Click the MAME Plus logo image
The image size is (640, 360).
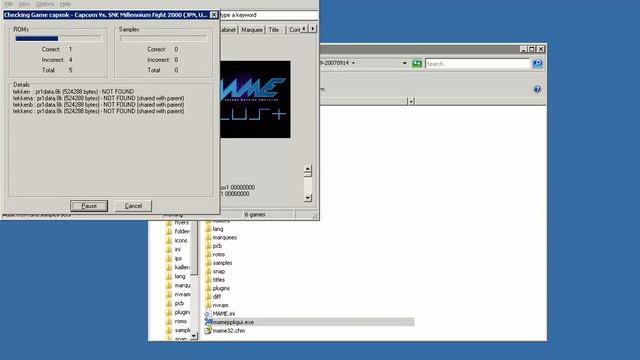[x=256, y=100]
